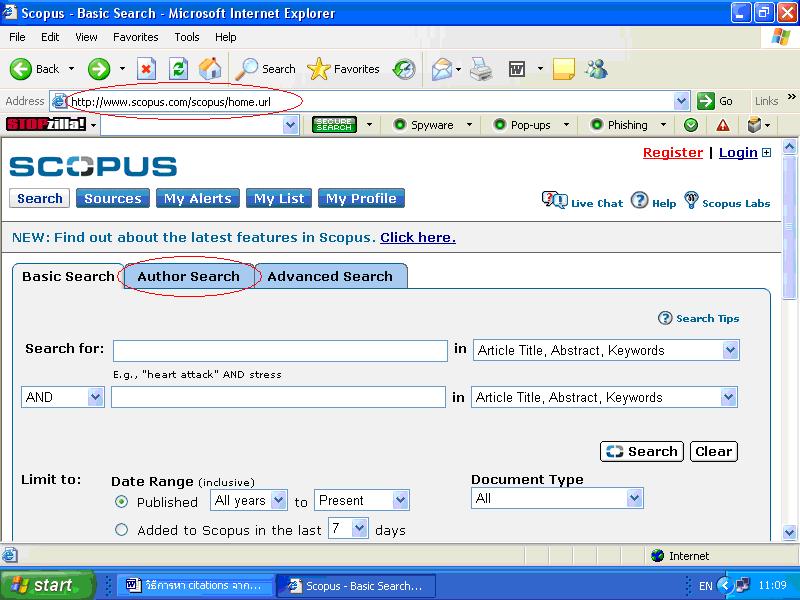Open the Tools menu
Image resolution: width=800 pixels, height=600 pixels.
point(187,37)
